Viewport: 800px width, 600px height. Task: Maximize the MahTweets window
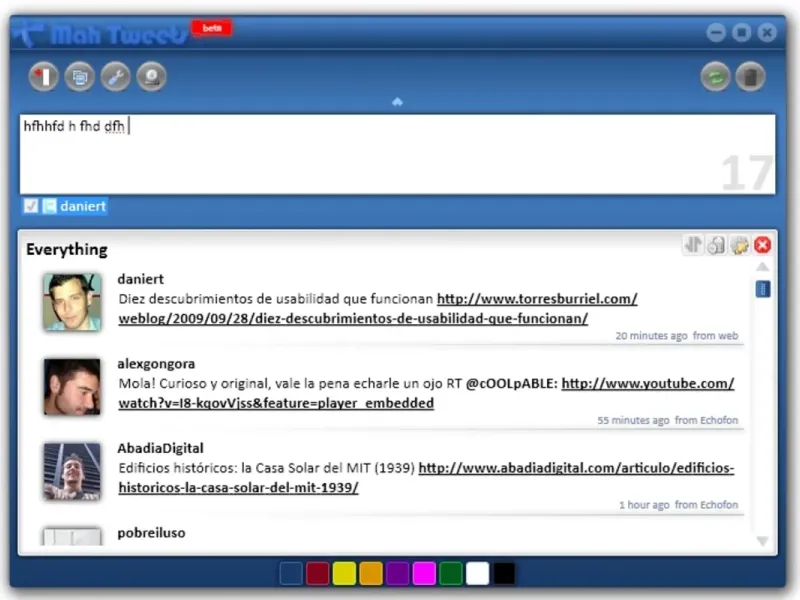point(741,33)
